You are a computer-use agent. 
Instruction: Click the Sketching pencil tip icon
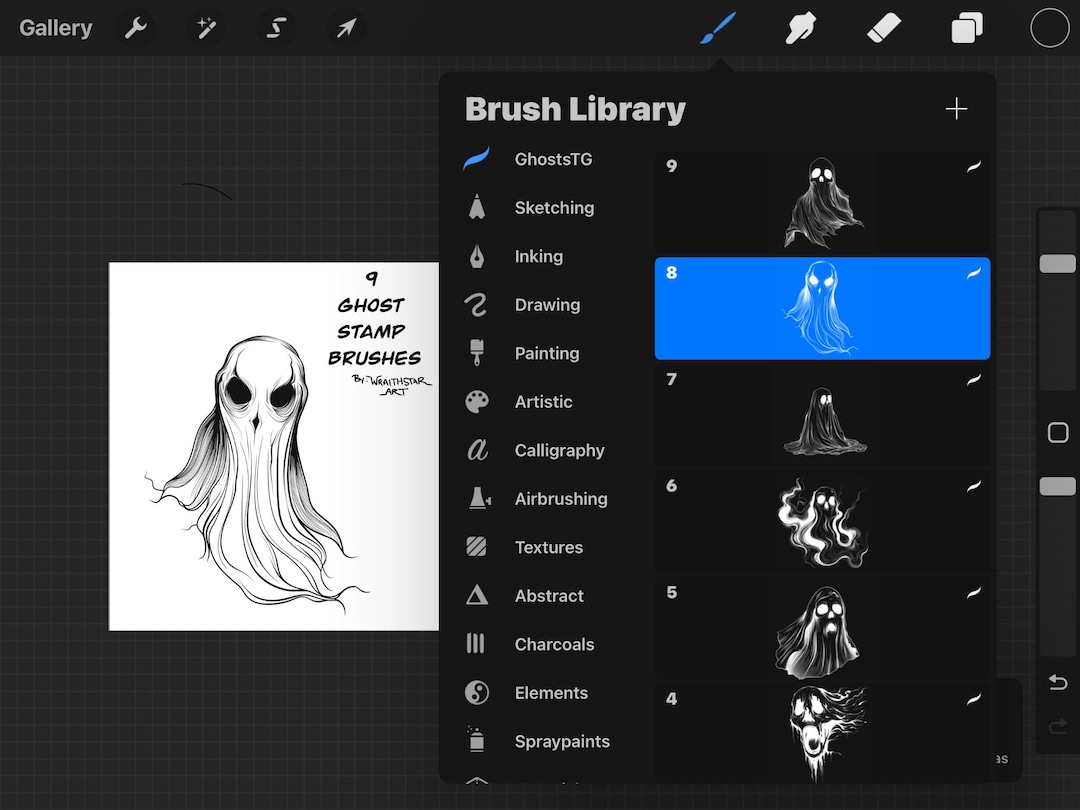click(x=477, y=207)
